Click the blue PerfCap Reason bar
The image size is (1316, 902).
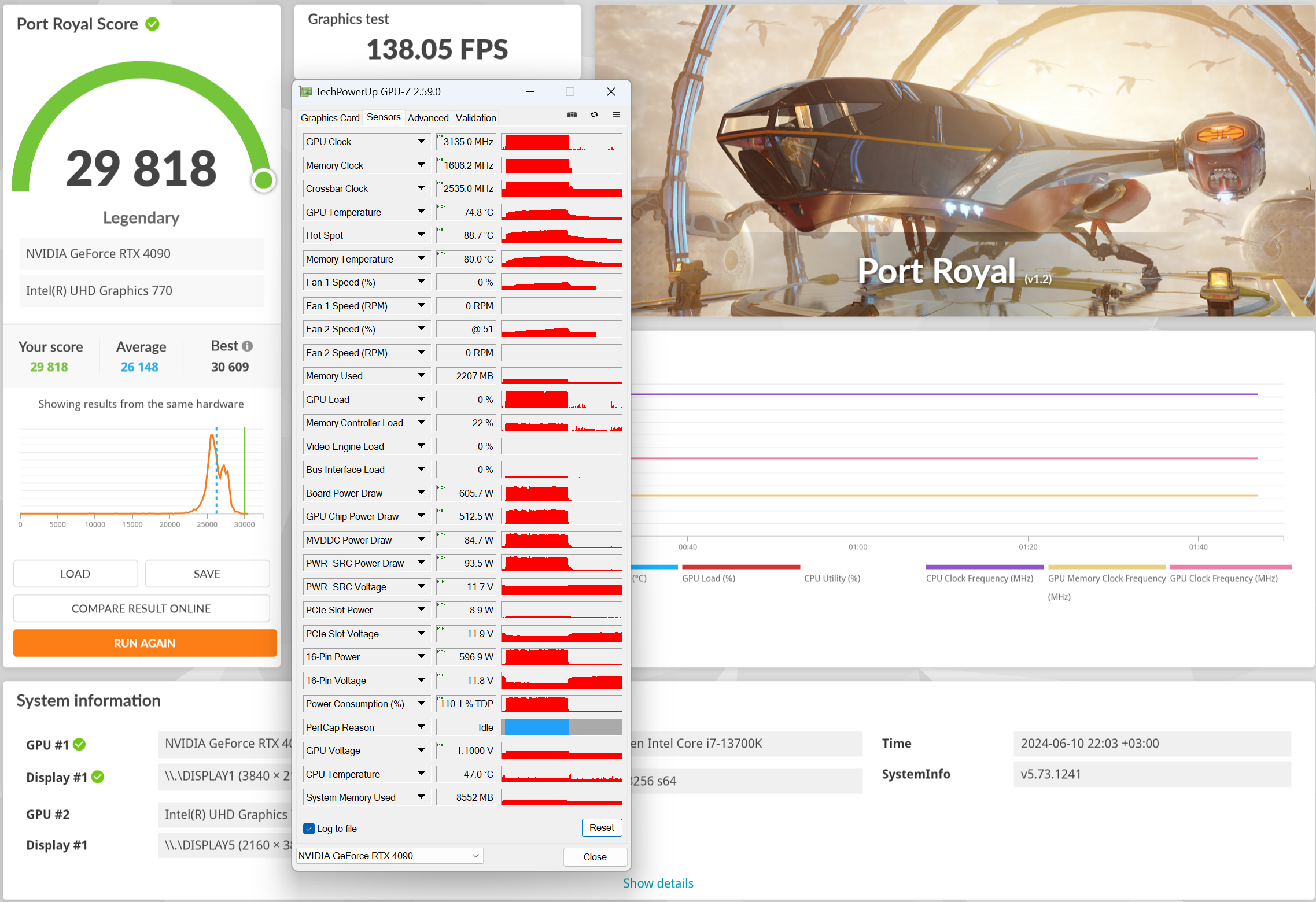coord(536,727)
